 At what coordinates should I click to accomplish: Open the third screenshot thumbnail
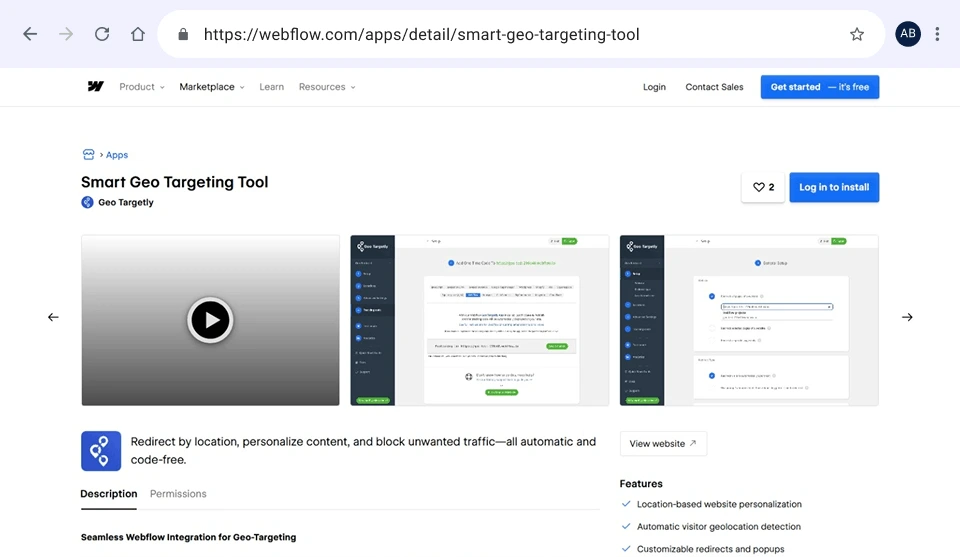tap(749, 320)
